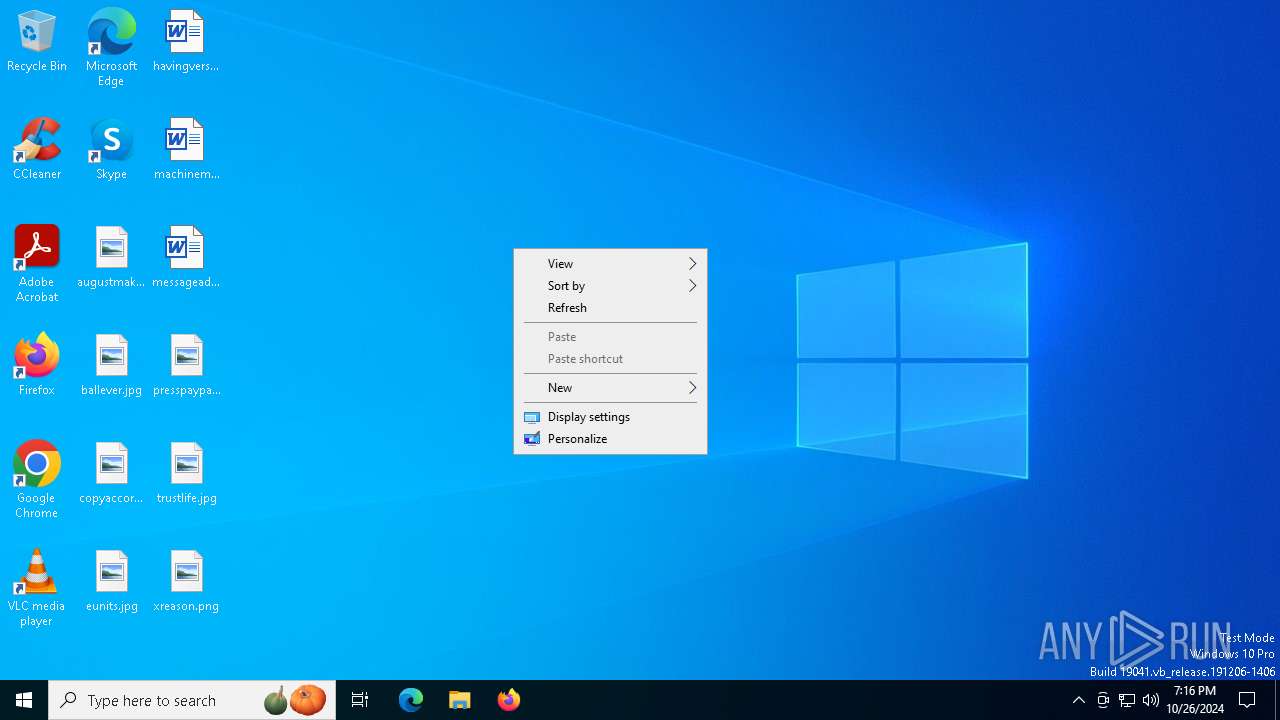Screen dimensions: 1280x720
Task: Open File Explorer from the taskbar
Action: (x=460, y=700)
